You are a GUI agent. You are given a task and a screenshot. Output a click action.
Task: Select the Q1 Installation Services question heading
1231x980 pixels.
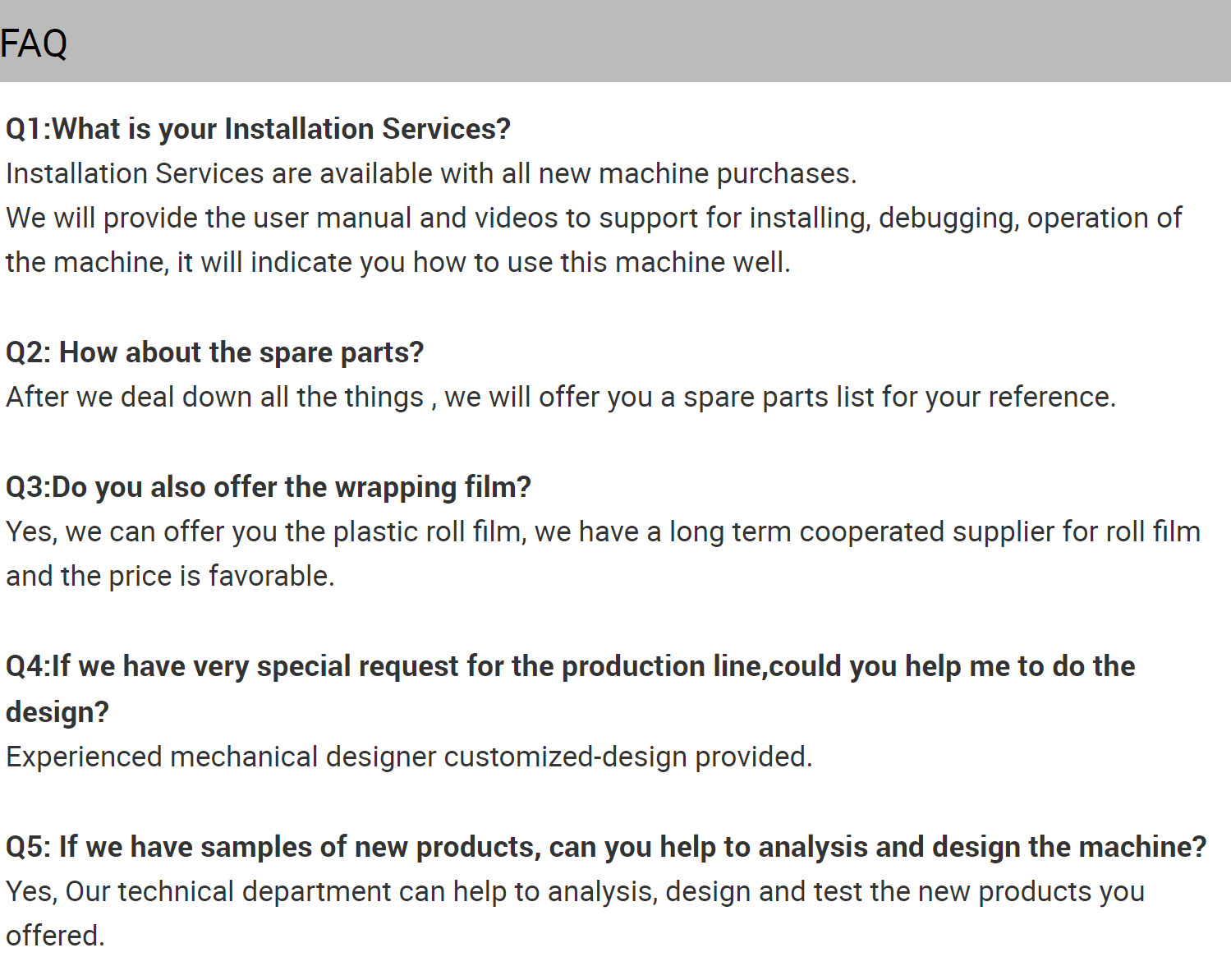258,129
